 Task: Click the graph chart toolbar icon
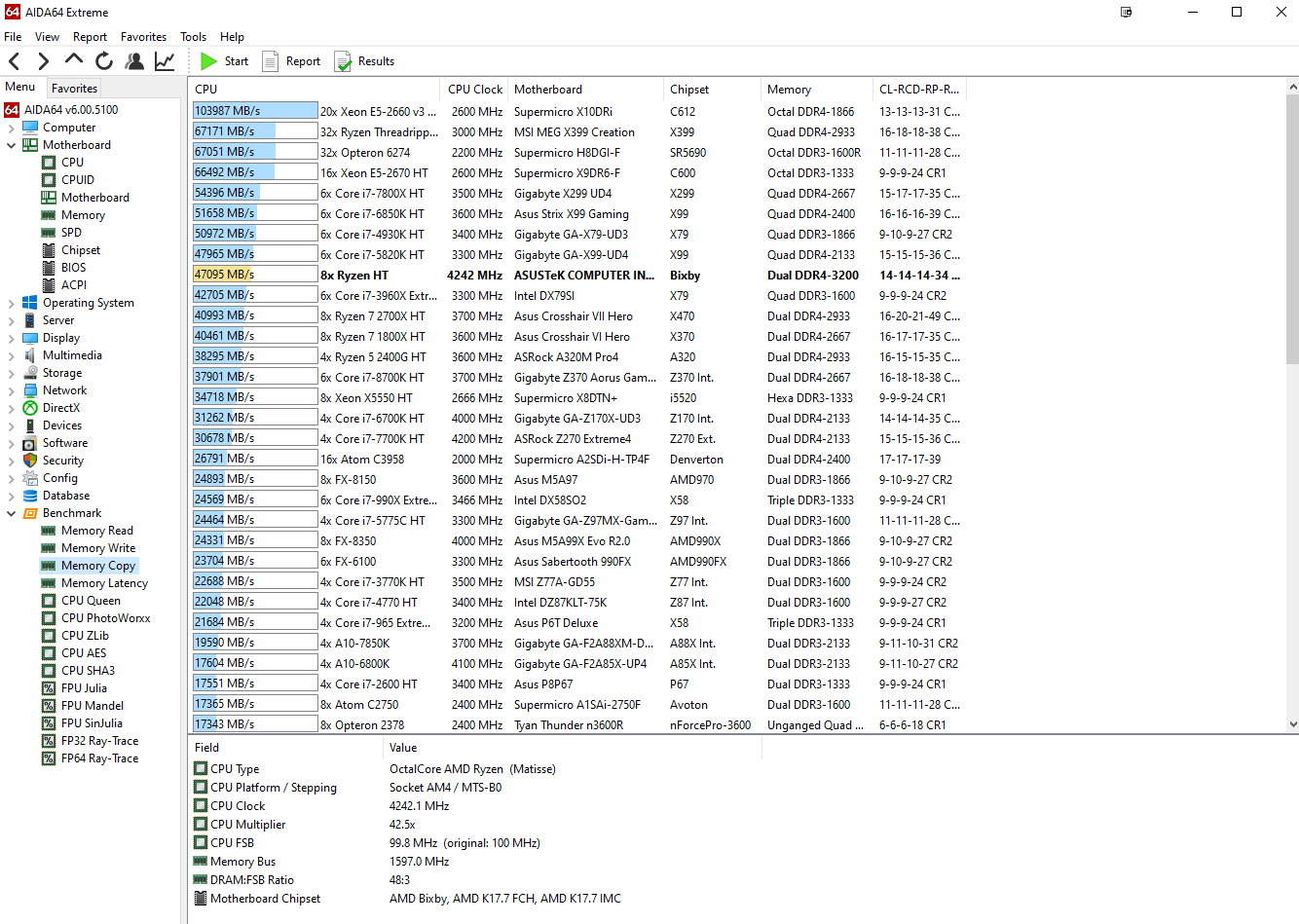(x=165, y=61)
